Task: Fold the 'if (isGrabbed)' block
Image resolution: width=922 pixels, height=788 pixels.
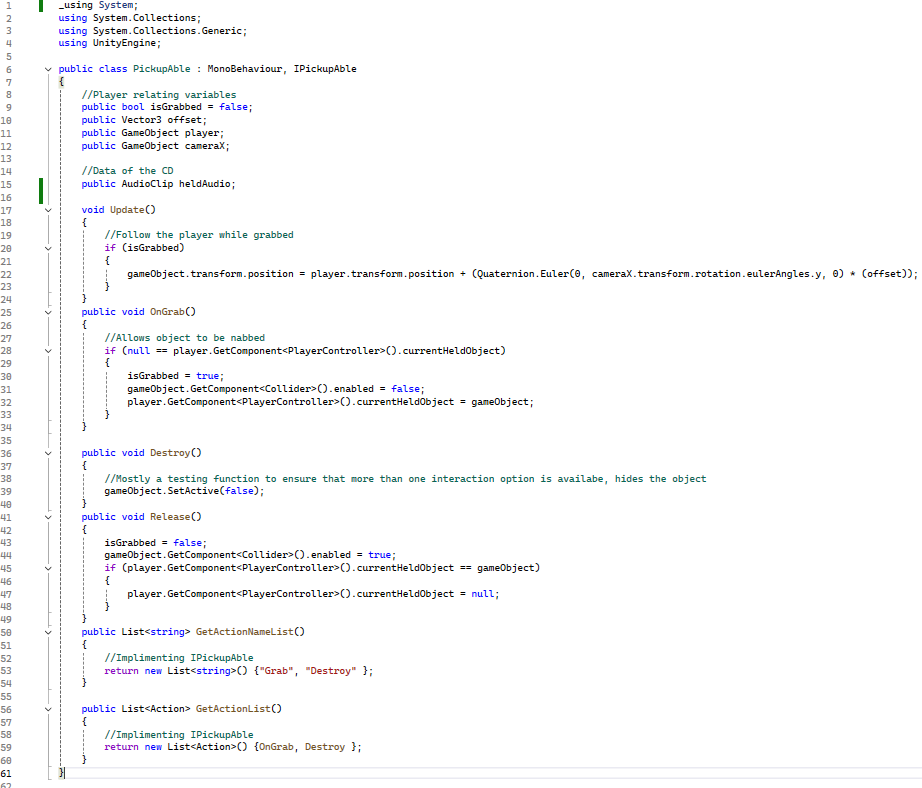Action: [x=48, y=247]
